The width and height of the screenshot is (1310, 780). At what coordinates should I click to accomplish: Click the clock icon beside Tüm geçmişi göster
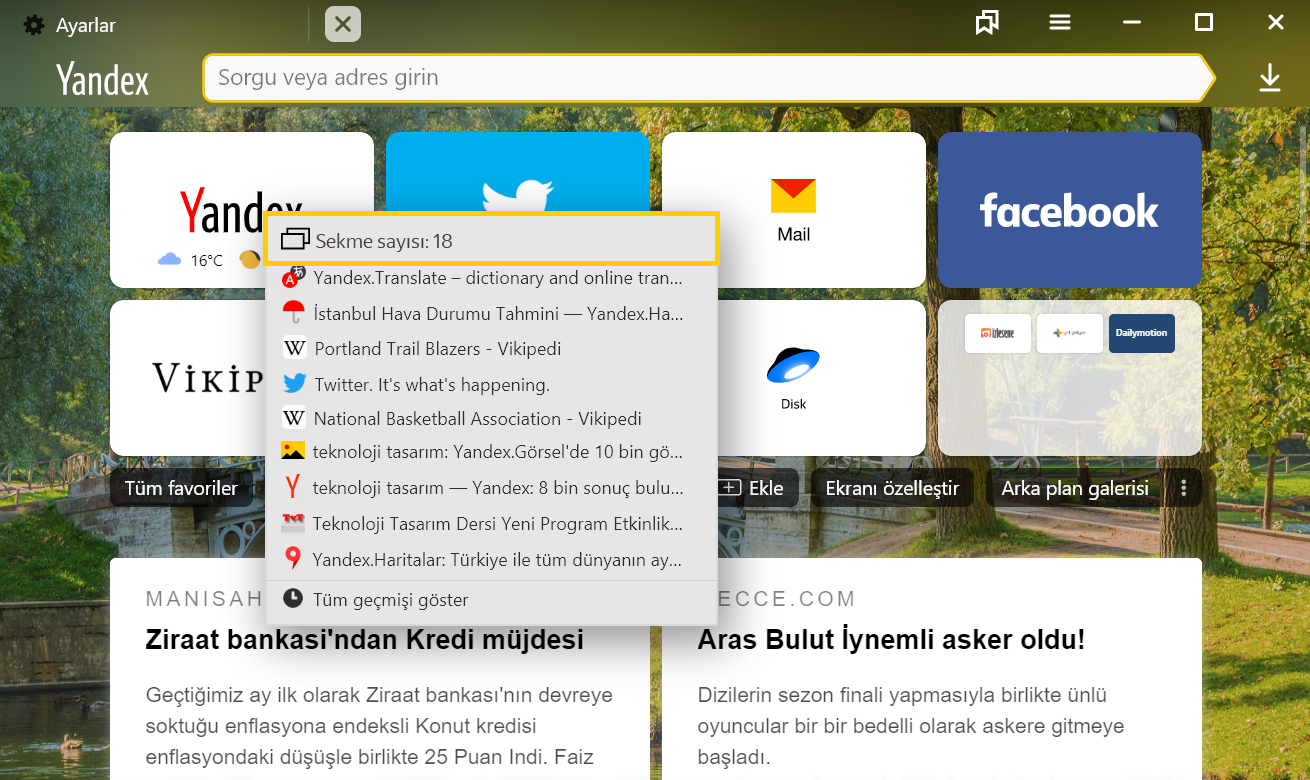293,598
